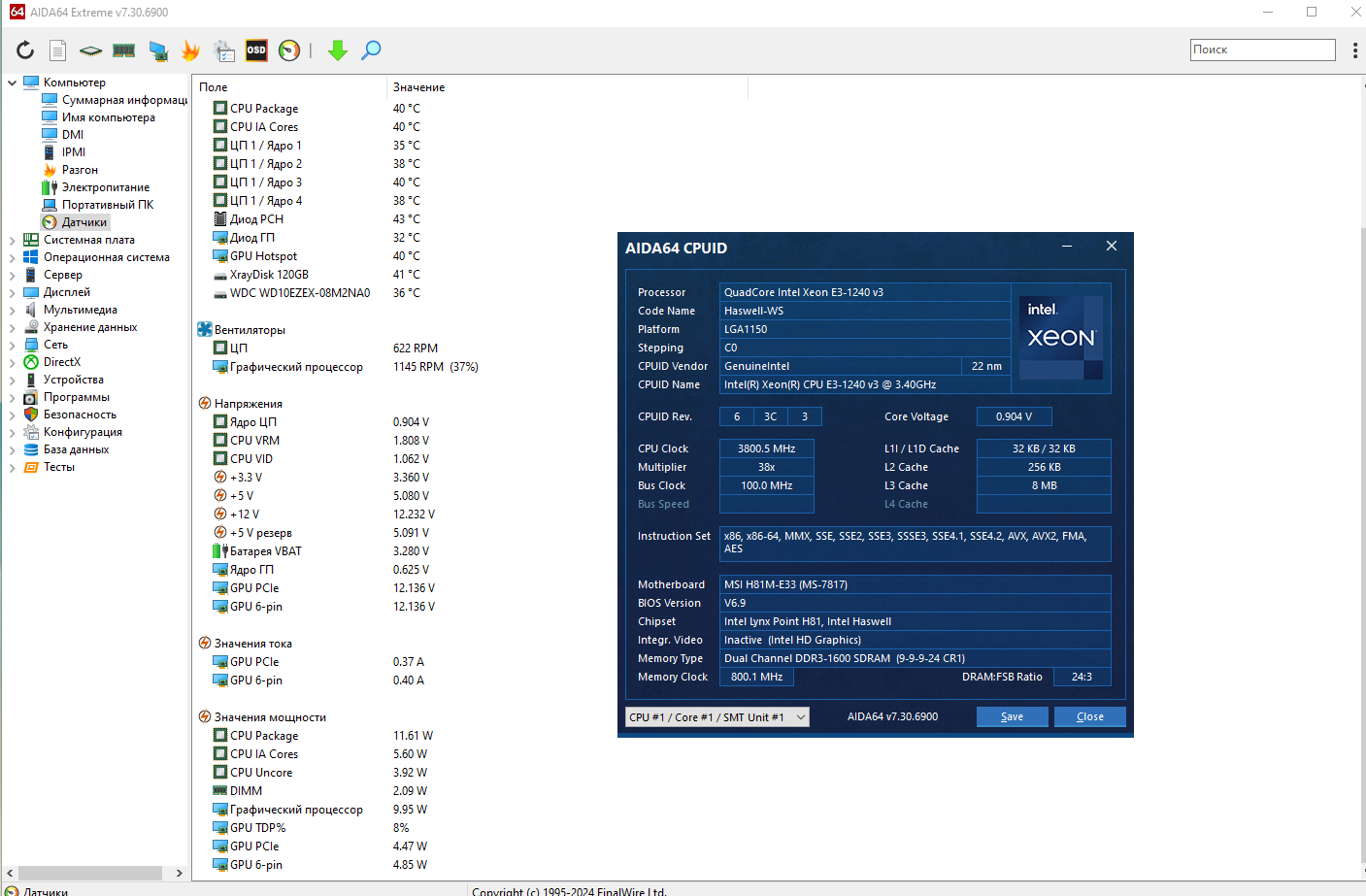Expand the Устройства tree node
Viewport: 1366px width, 896px height.
coord(12,380)
